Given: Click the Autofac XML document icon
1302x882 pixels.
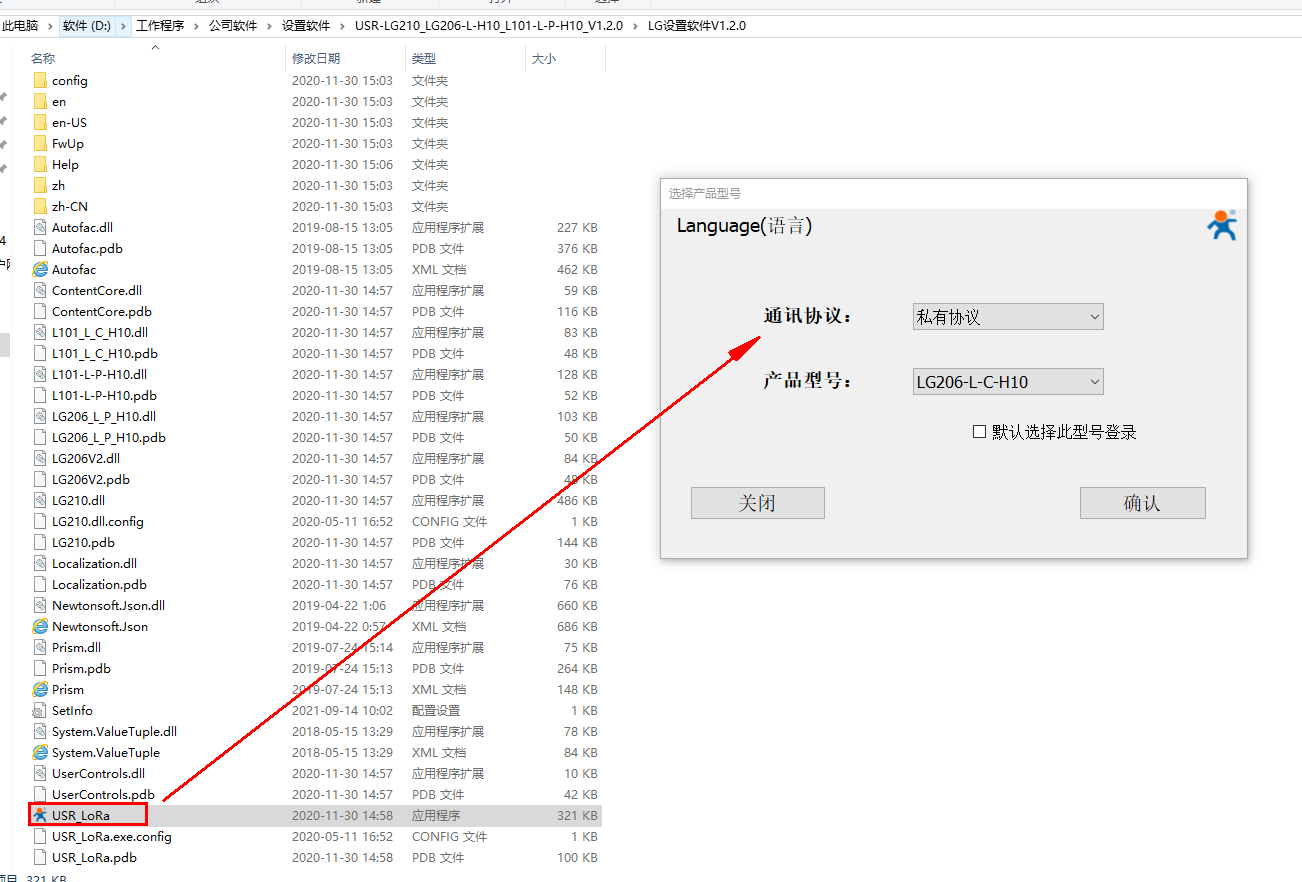Looking at the screenshot, I should [40, 269].
